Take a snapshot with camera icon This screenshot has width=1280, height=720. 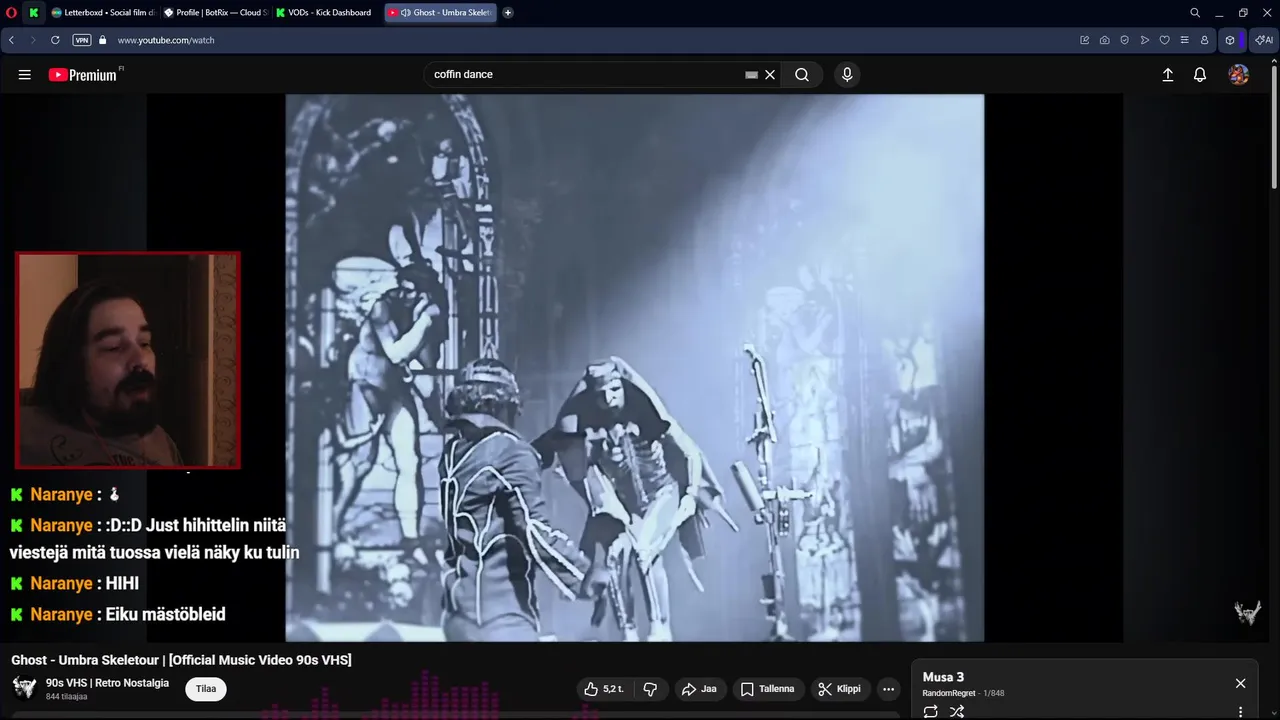point(1104,40)
